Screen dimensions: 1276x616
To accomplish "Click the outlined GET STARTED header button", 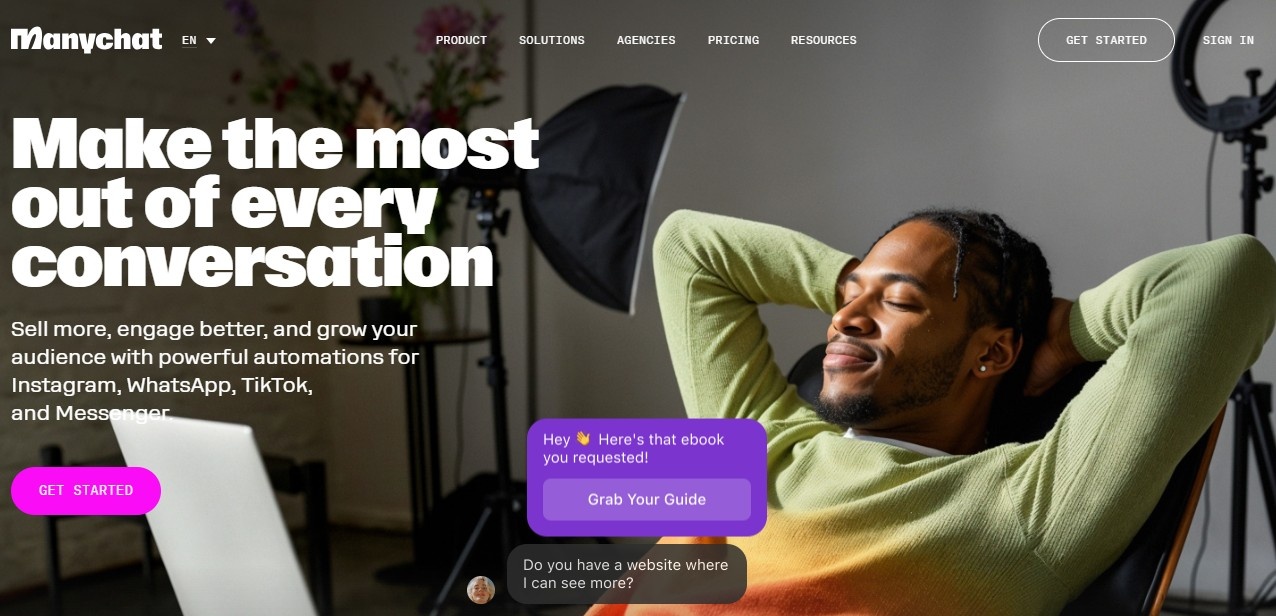I will (x=1106, y=40).
